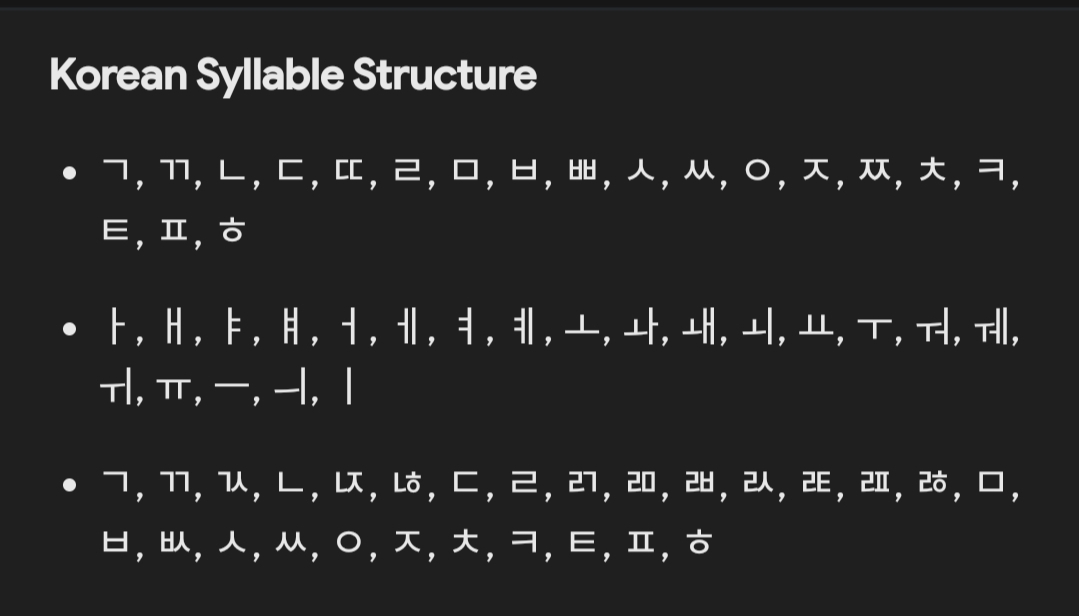The height and width of the screenshot is (616, 1079).
Task: Click the final cluster ㄶ
Action: coord(407,482)
